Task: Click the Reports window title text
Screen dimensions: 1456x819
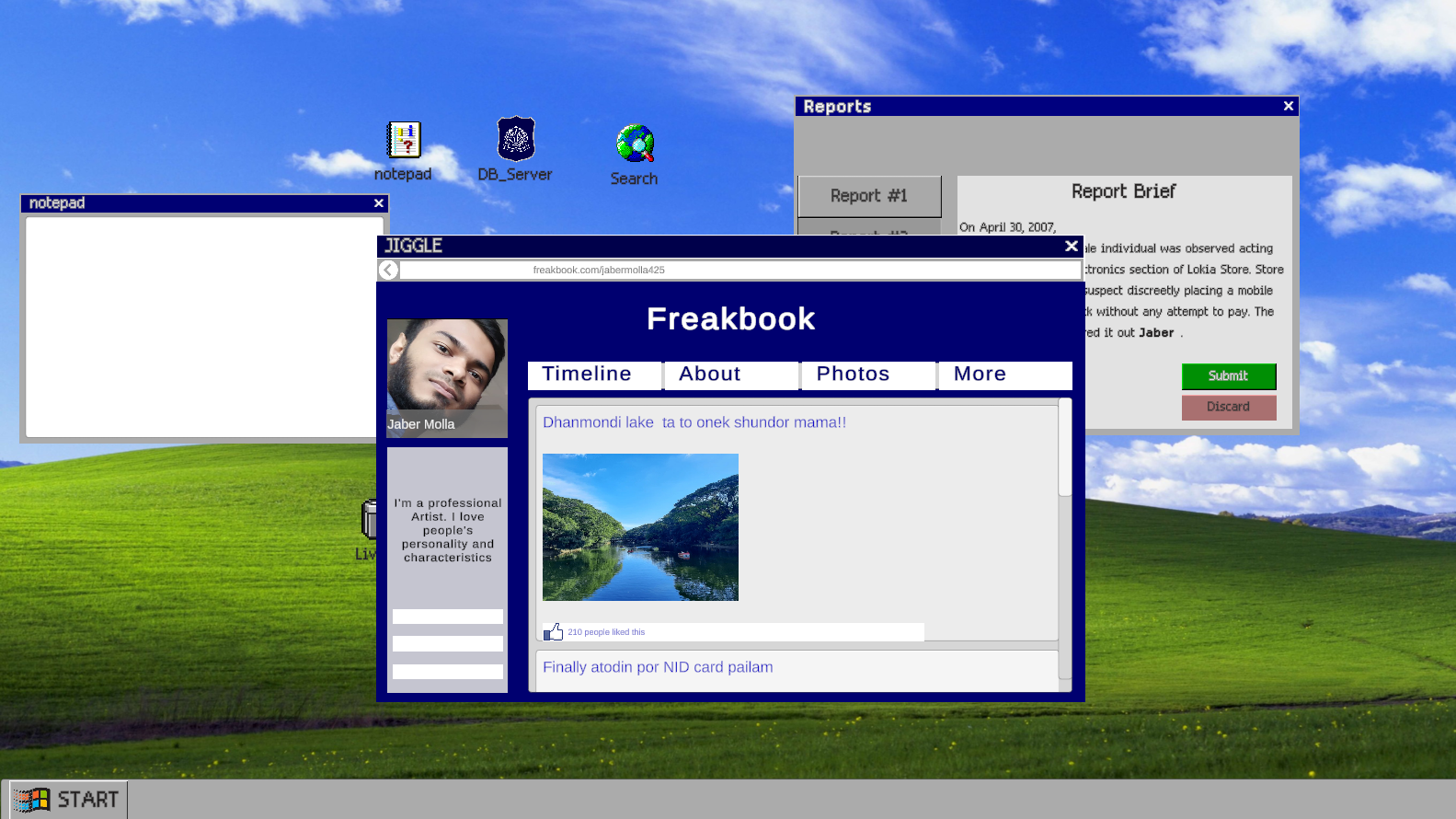Action: click(x=837, y=107)
